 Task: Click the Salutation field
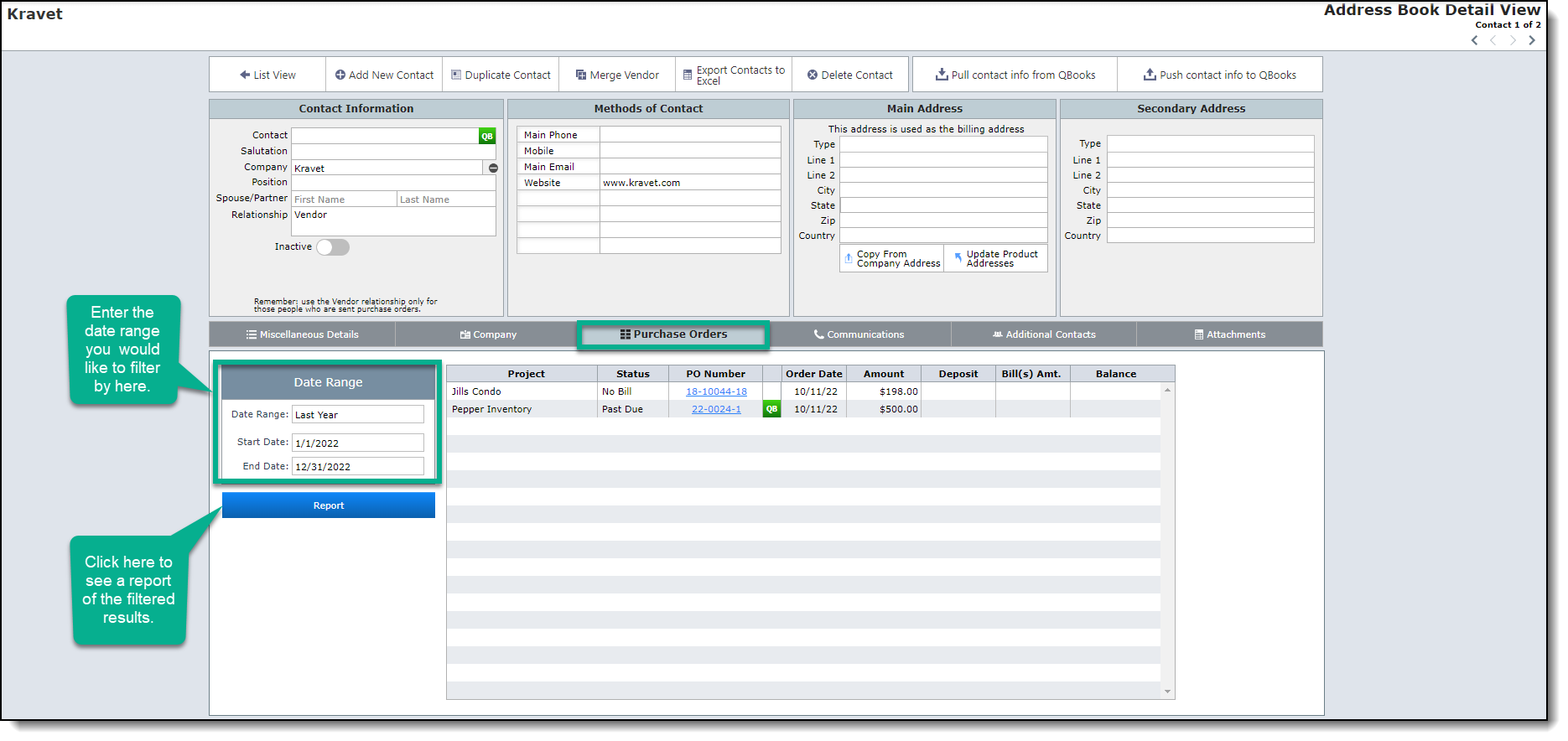click(393, 152)
